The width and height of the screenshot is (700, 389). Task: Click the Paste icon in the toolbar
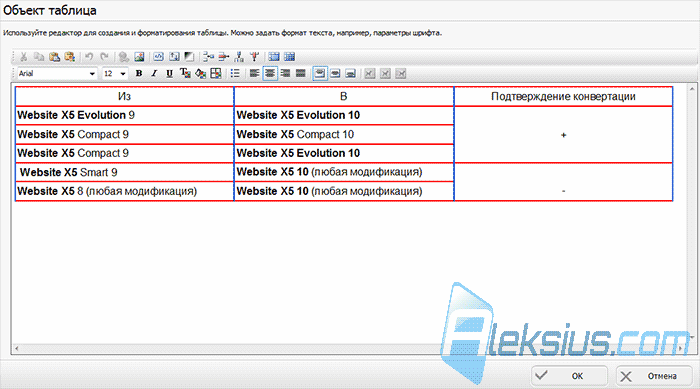pyautogui.click(x=54, y=57)
